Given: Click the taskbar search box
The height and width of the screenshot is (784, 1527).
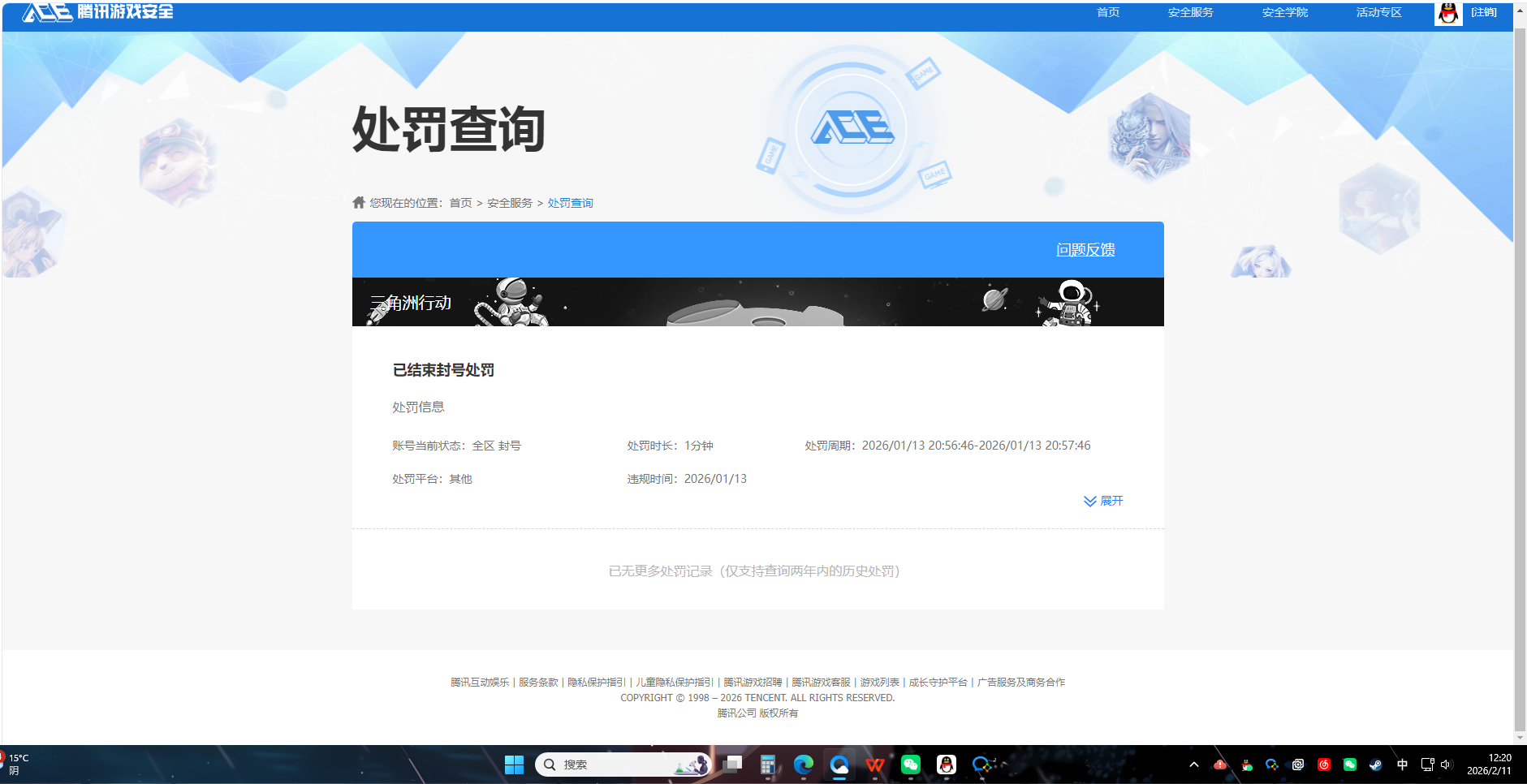Looking at the screenshot, I should 621,764.
